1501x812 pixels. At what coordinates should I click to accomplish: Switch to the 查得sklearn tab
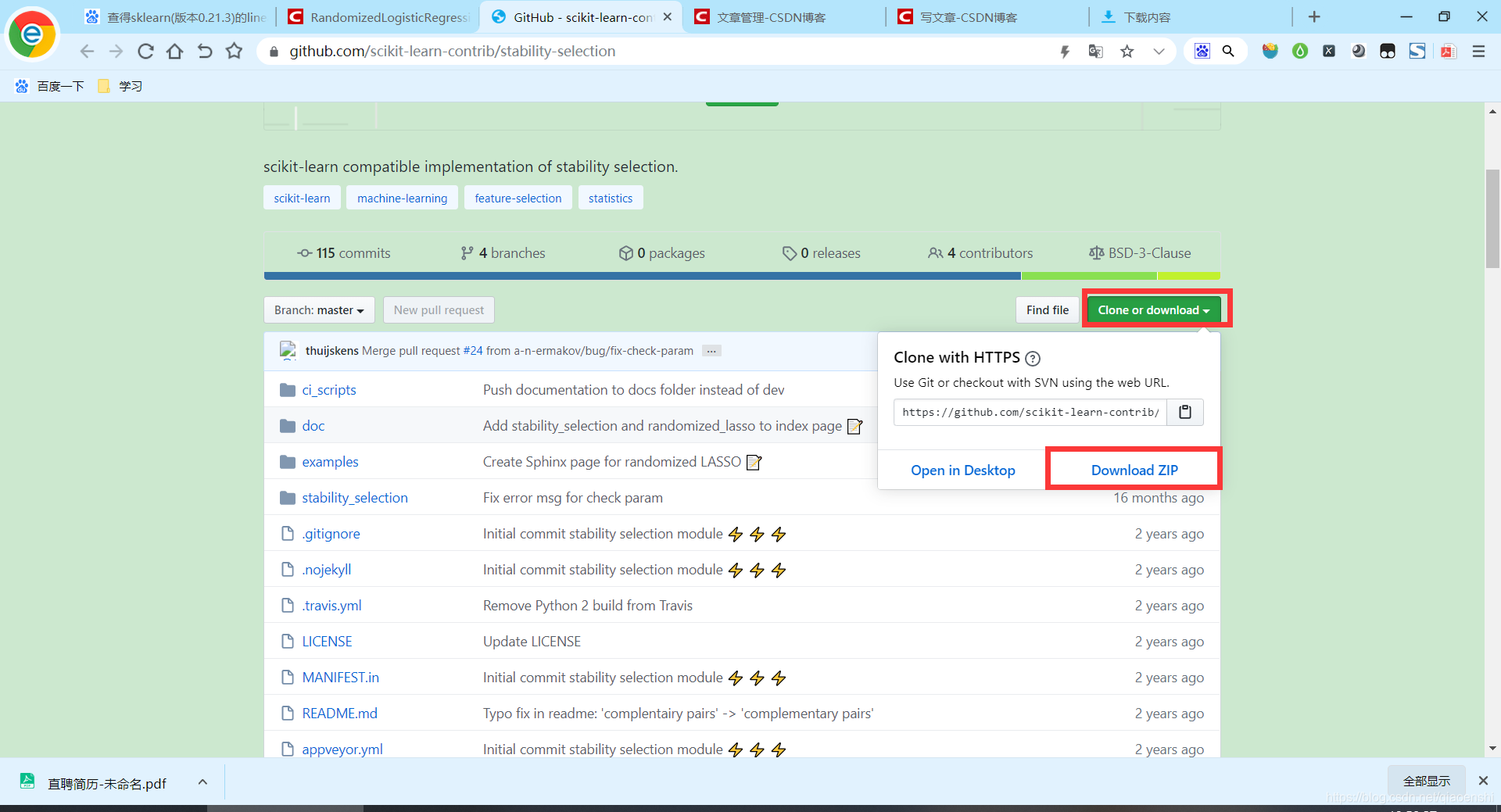pos(175,17)
